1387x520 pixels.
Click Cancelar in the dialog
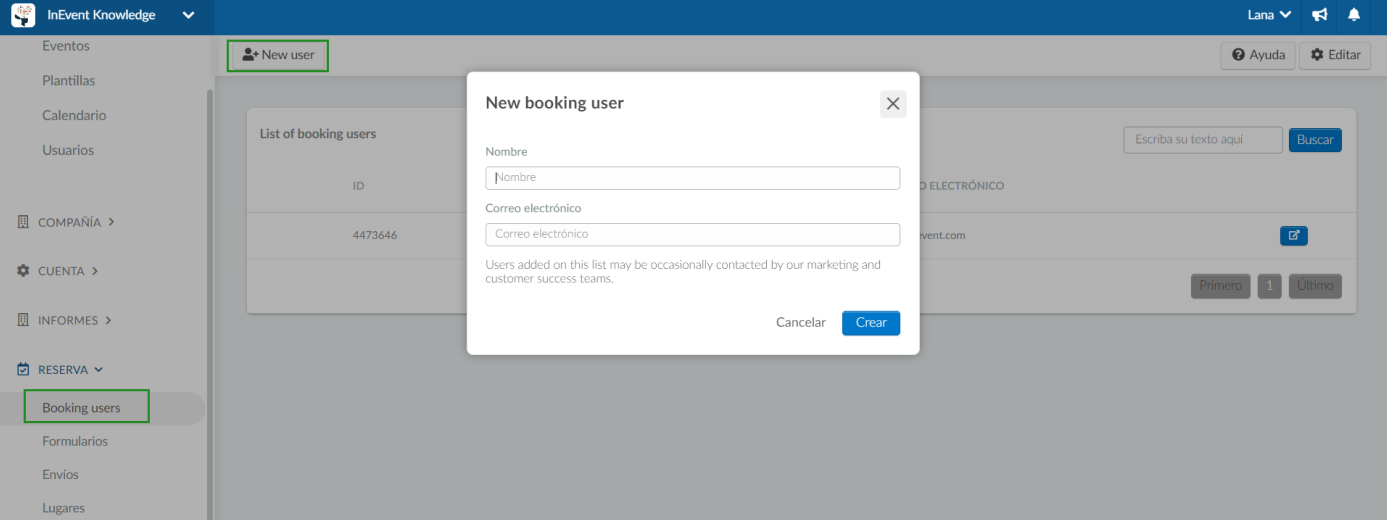(801, 323)
